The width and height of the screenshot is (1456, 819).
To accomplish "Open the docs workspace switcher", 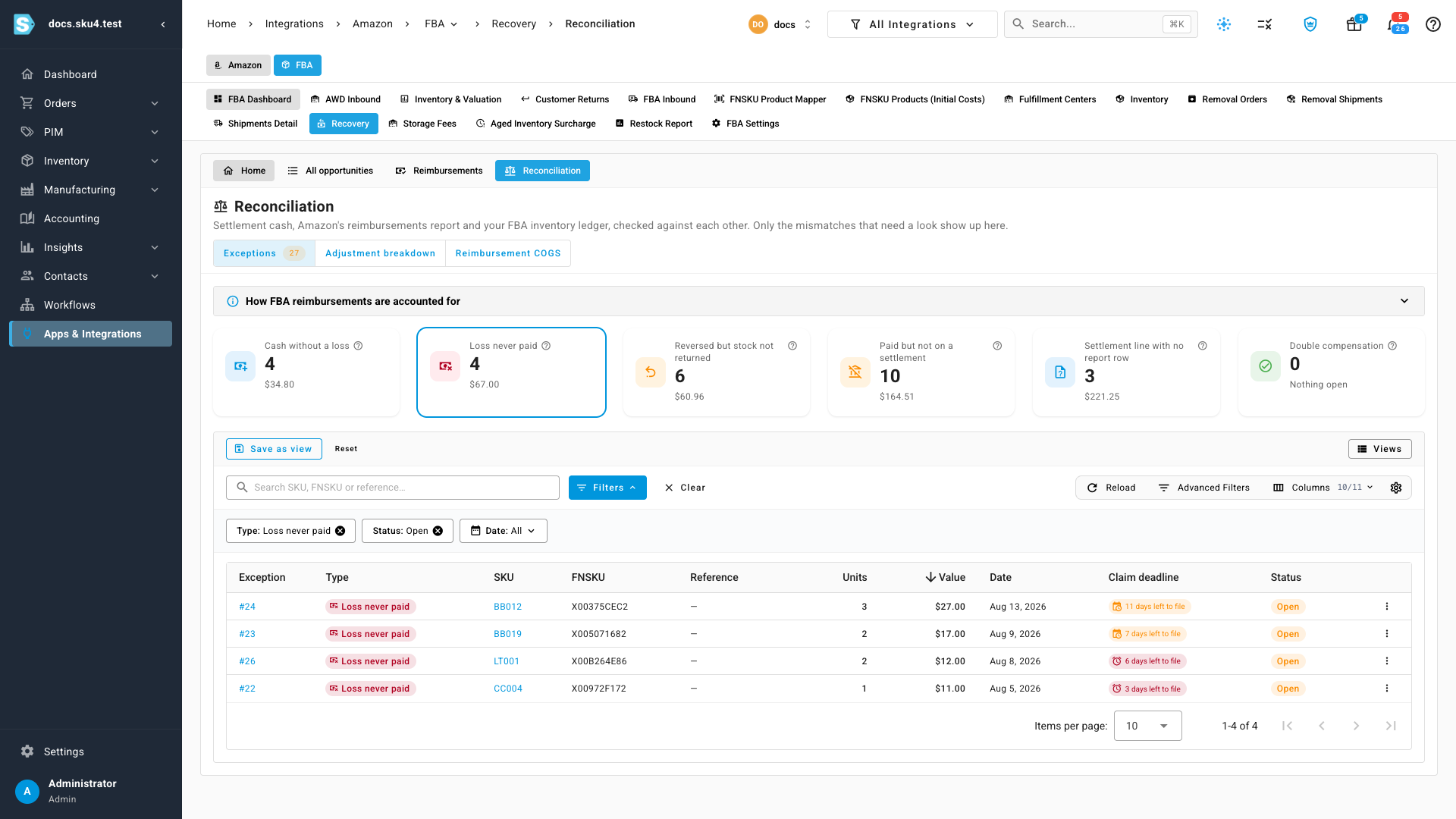I will 780,24.
